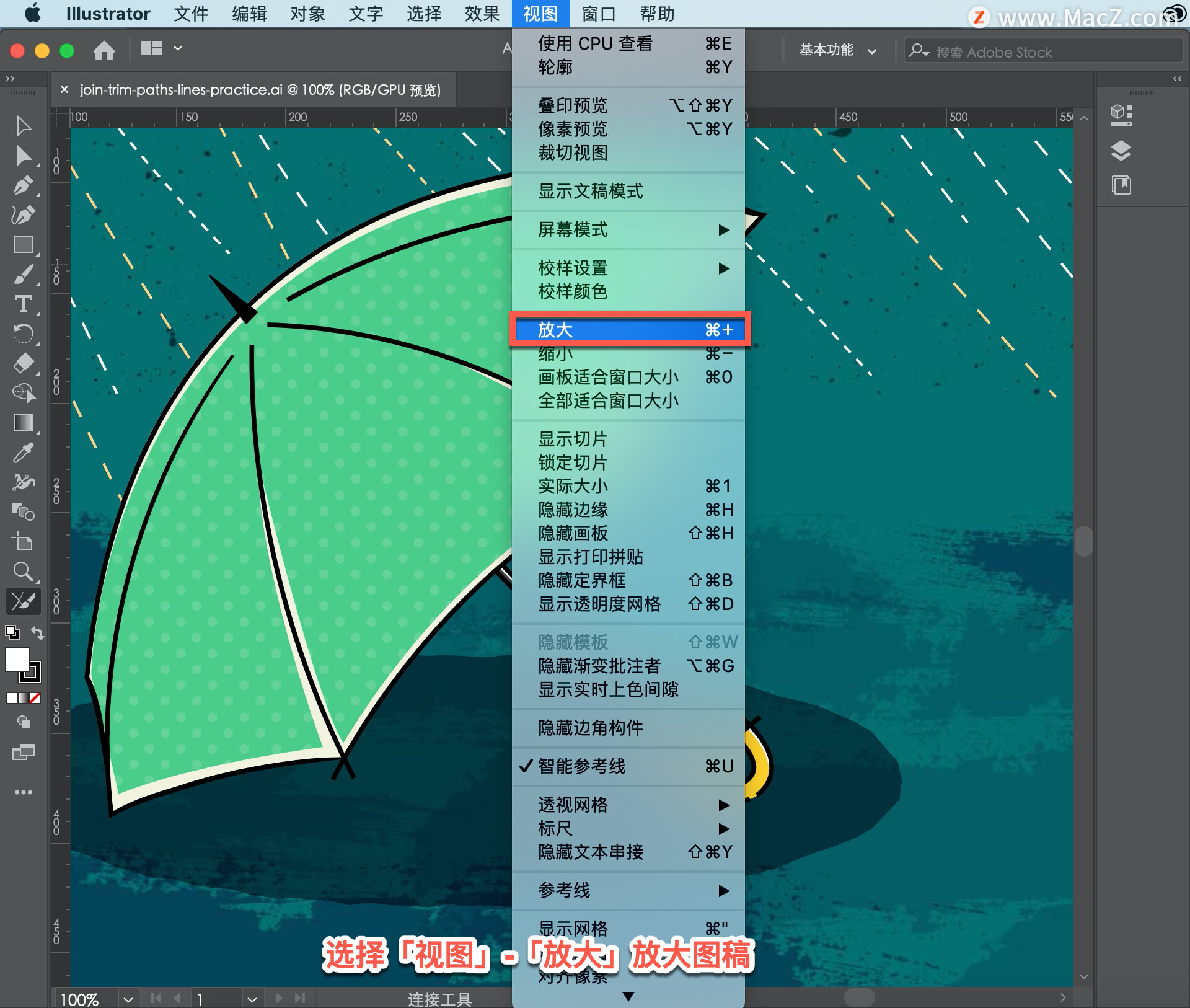Select the Rectangle shape tool
Image resolution: width=1190 pixels, height=1008 pixels.
pyautogui.click(x=23, y=245)
